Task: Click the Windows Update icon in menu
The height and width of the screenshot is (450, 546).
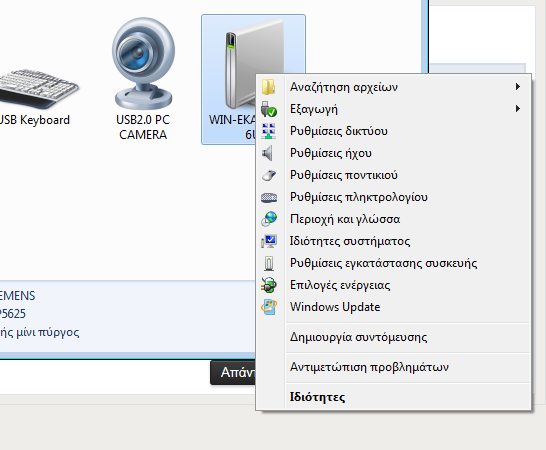Action: click(x=269, y=307)
